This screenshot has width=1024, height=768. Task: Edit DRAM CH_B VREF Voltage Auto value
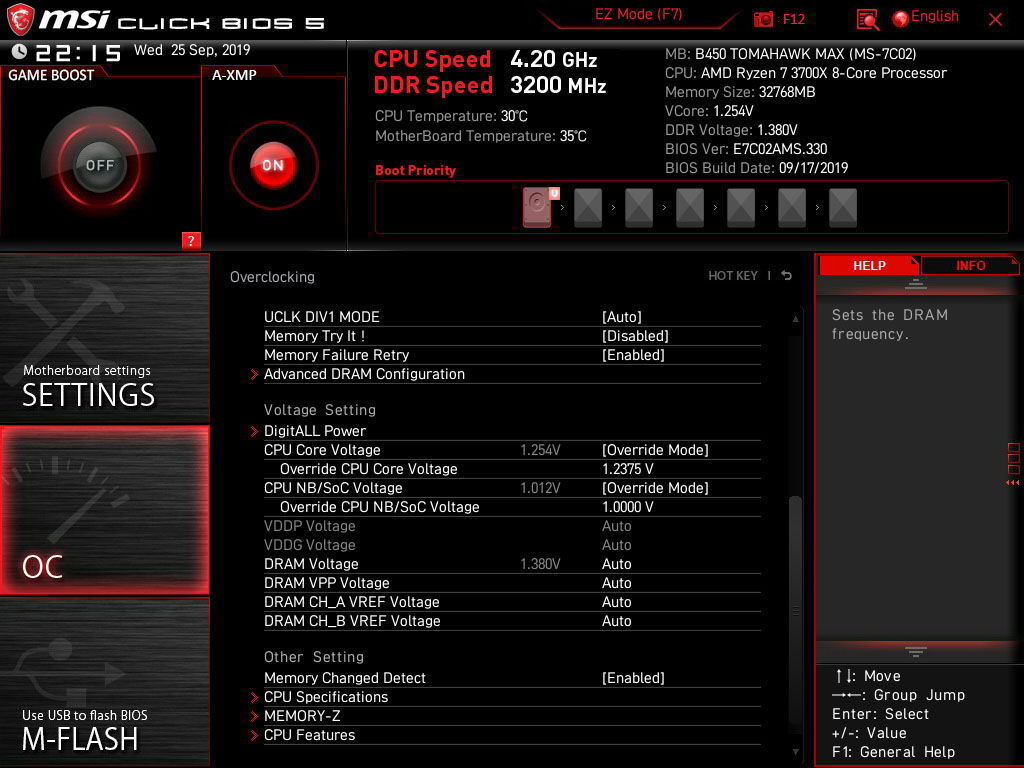point(616,621)
